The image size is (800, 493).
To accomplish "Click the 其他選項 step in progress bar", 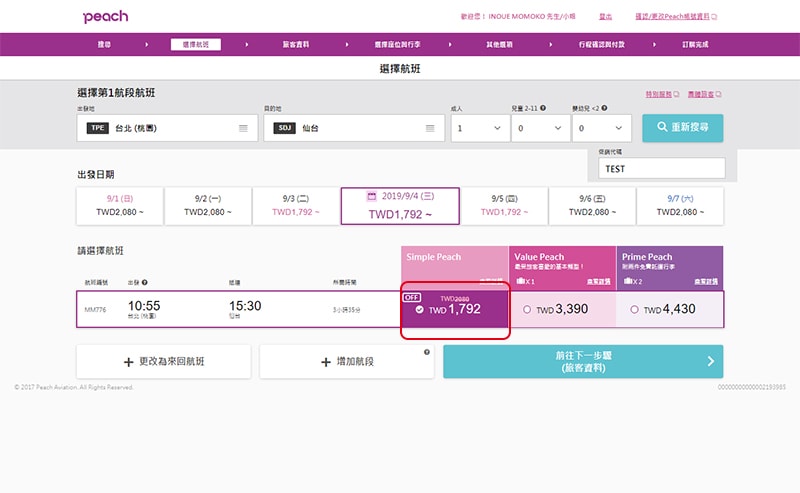I will (x=499, y=44).
